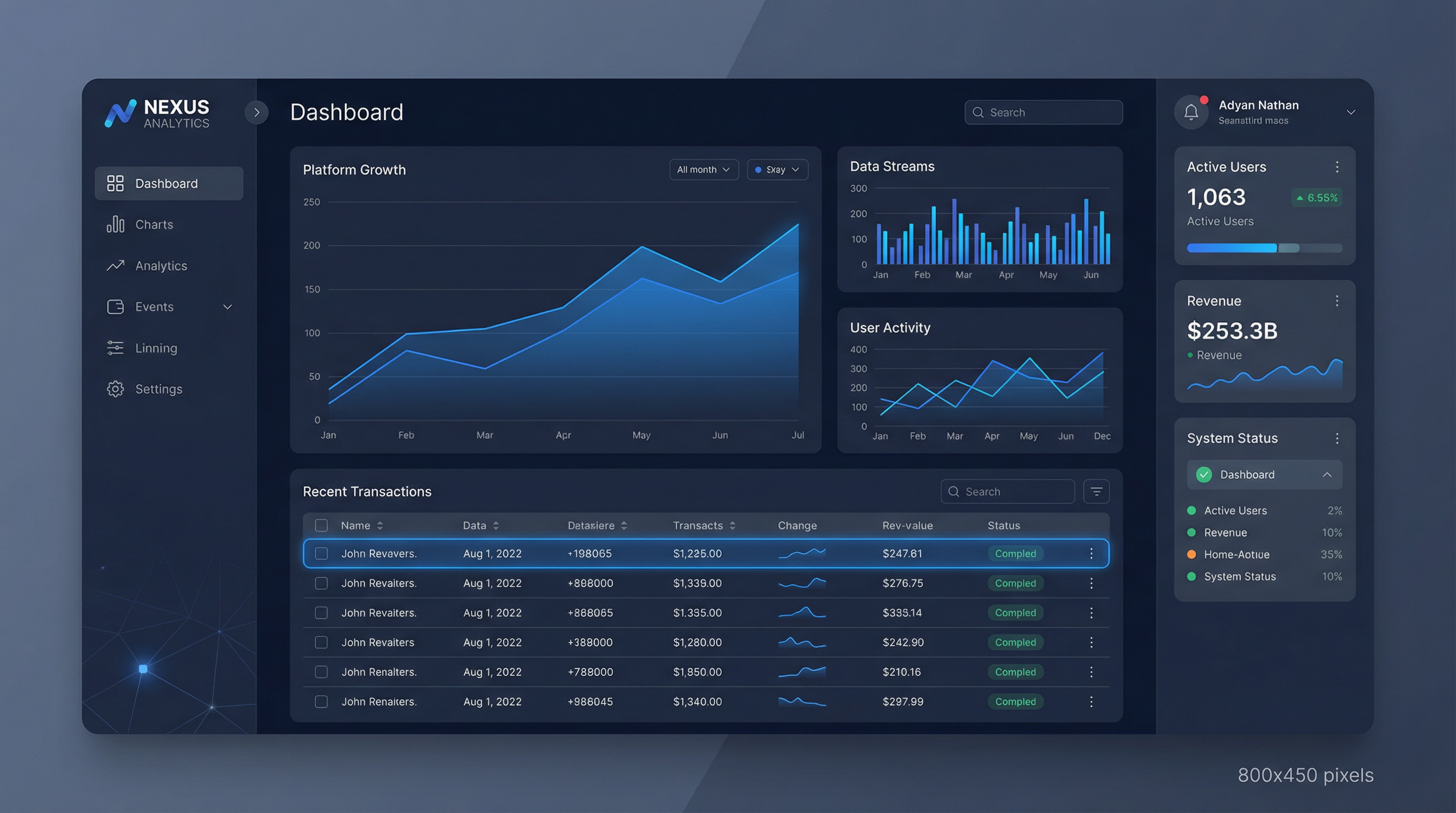Open row actions for John Revavers
The height and width of the screenshot is (813, 1456).
(1091, 554)
